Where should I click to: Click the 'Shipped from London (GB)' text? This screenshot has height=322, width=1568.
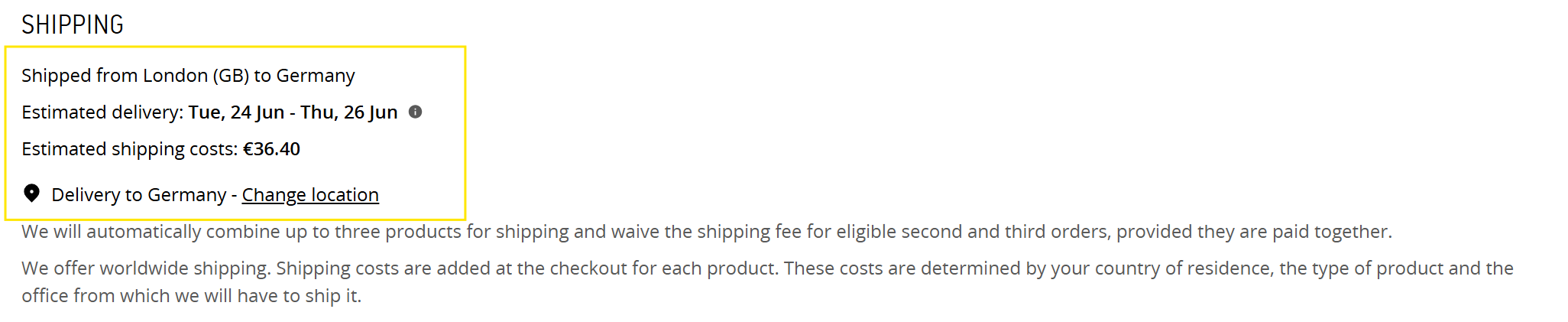click(x=135, y=76)
